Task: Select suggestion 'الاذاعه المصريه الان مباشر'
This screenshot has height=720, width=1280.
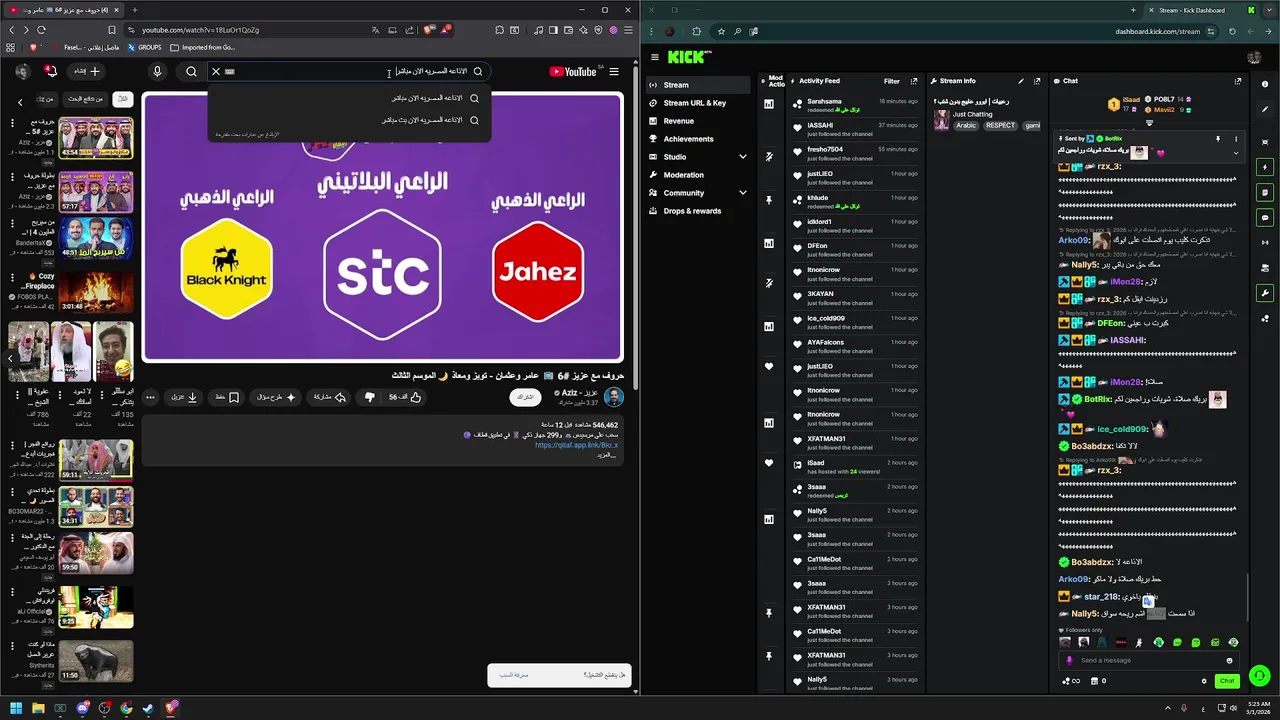Action: click(x=349, y=98)
